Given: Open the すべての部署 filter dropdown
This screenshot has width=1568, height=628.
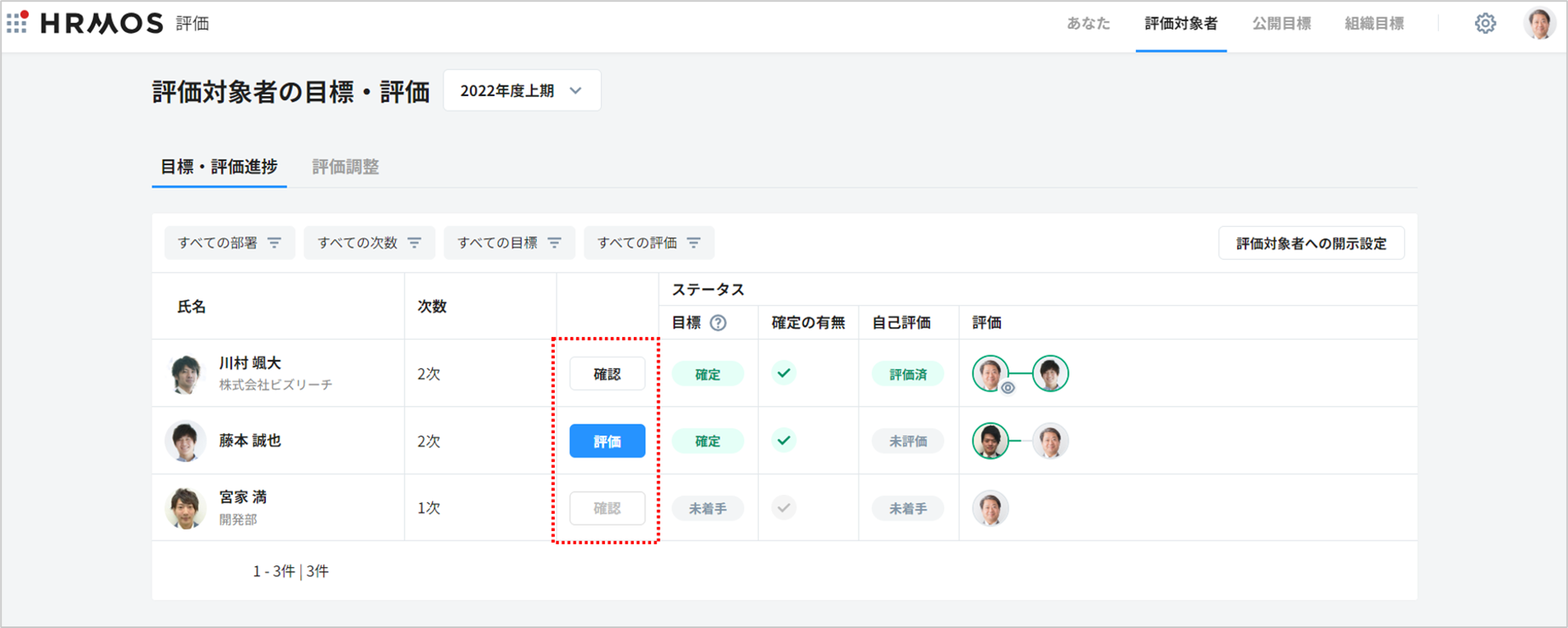Looking at the screenshot, I should point(229,243).
